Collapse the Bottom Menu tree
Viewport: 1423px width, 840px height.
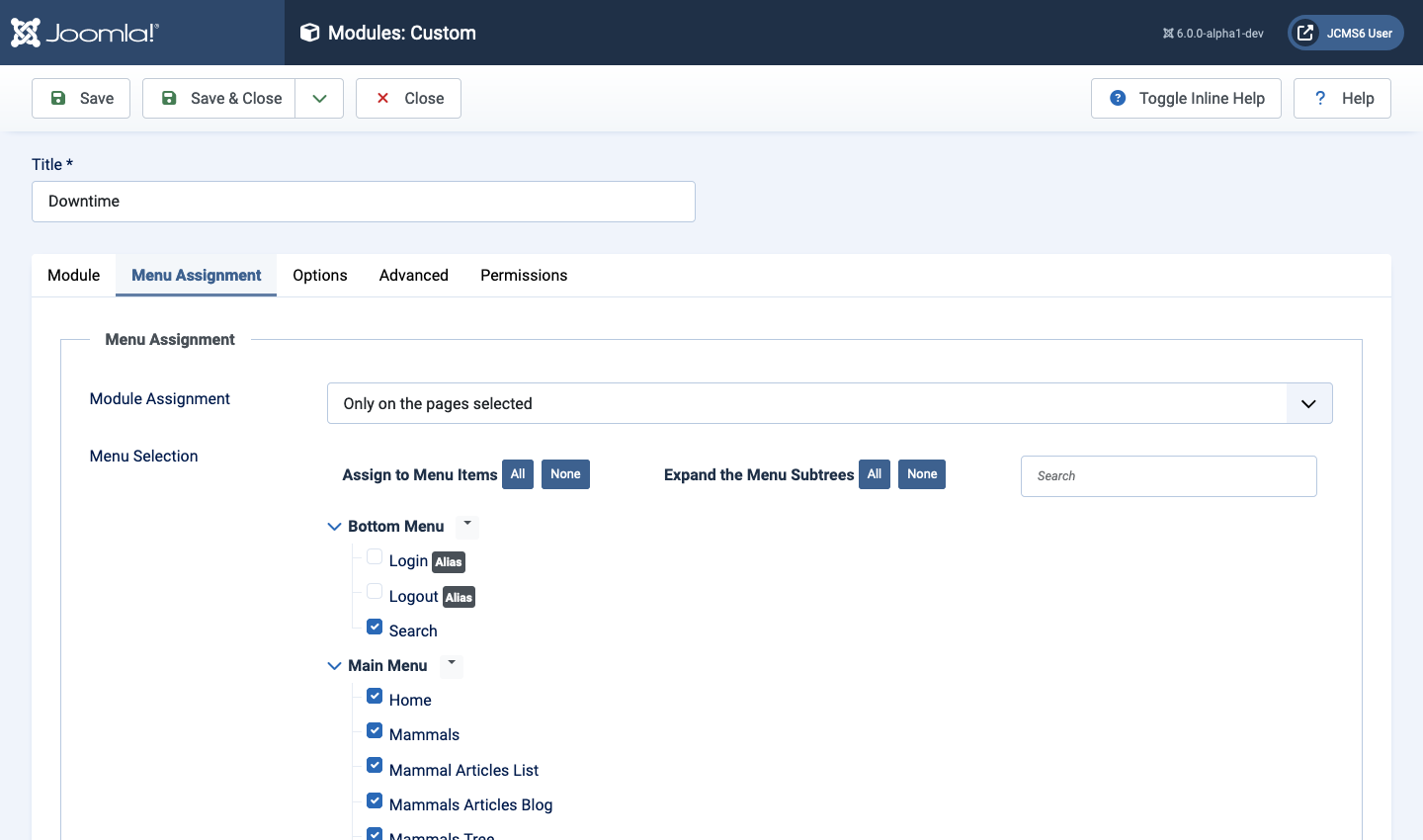coord(334,527)
